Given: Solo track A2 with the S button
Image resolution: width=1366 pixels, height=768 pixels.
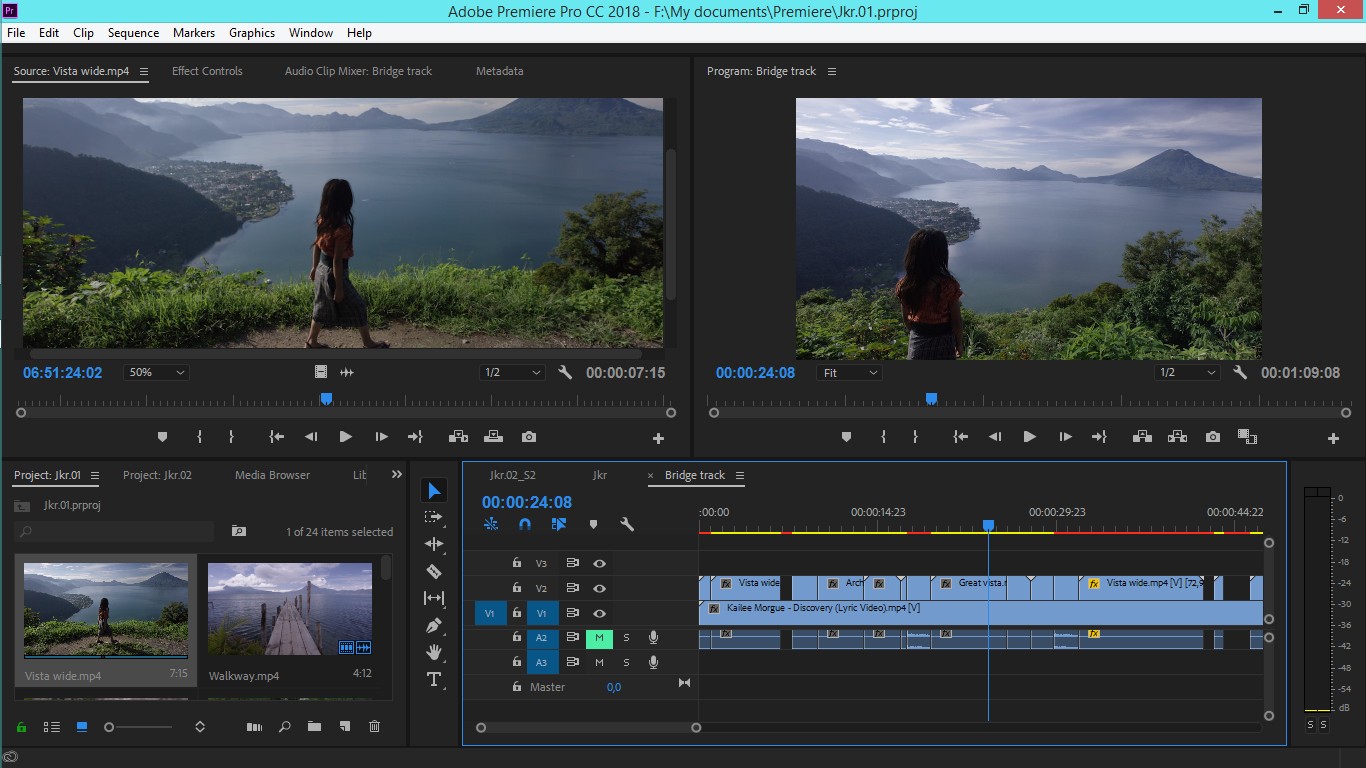Looking at the screenshot, I should tap(627, 637).
